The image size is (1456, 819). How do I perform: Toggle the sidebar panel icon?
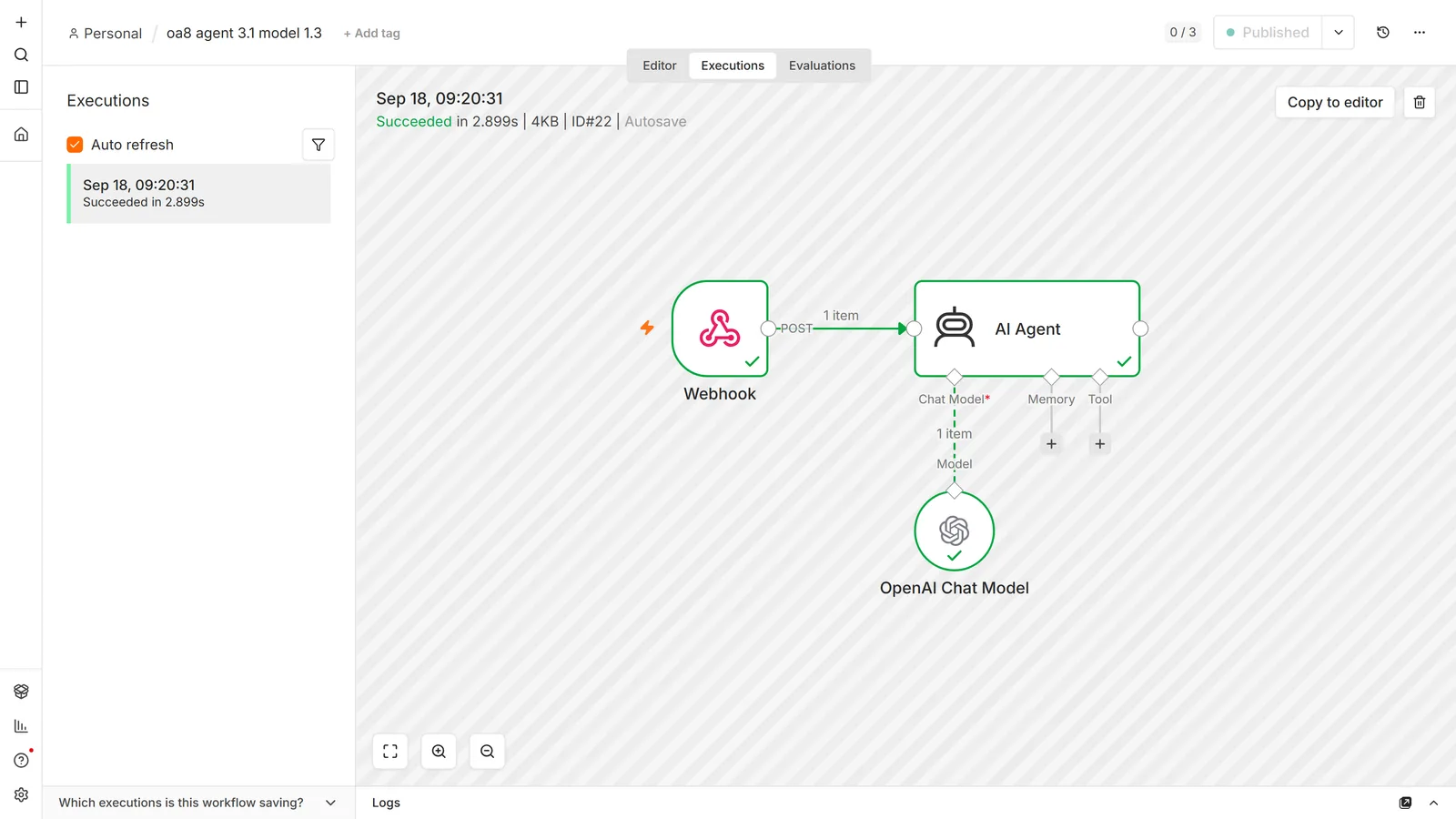21,87
